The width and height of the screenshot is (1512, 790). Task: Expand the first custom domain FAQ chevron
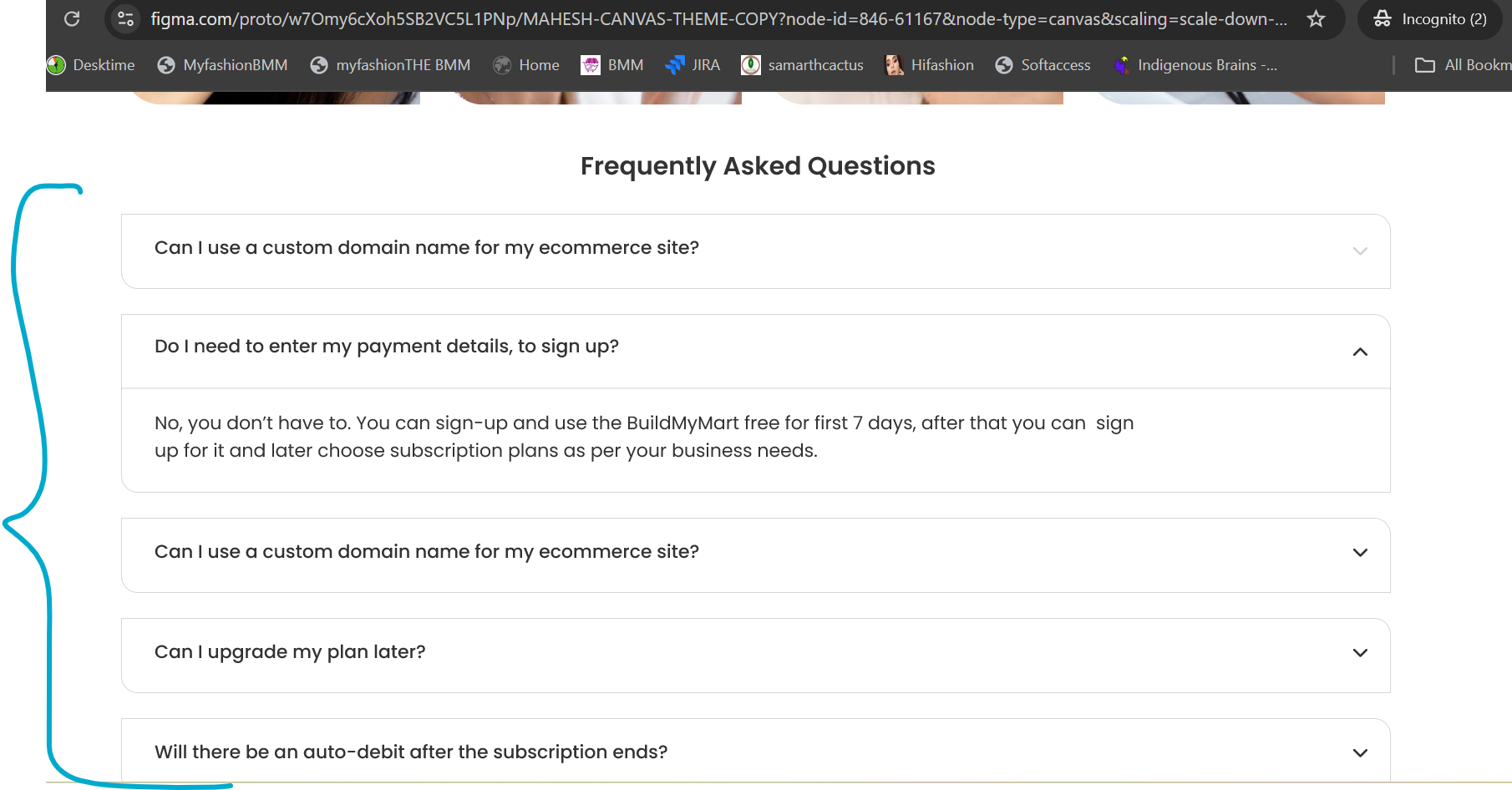tap(1360, 251)
